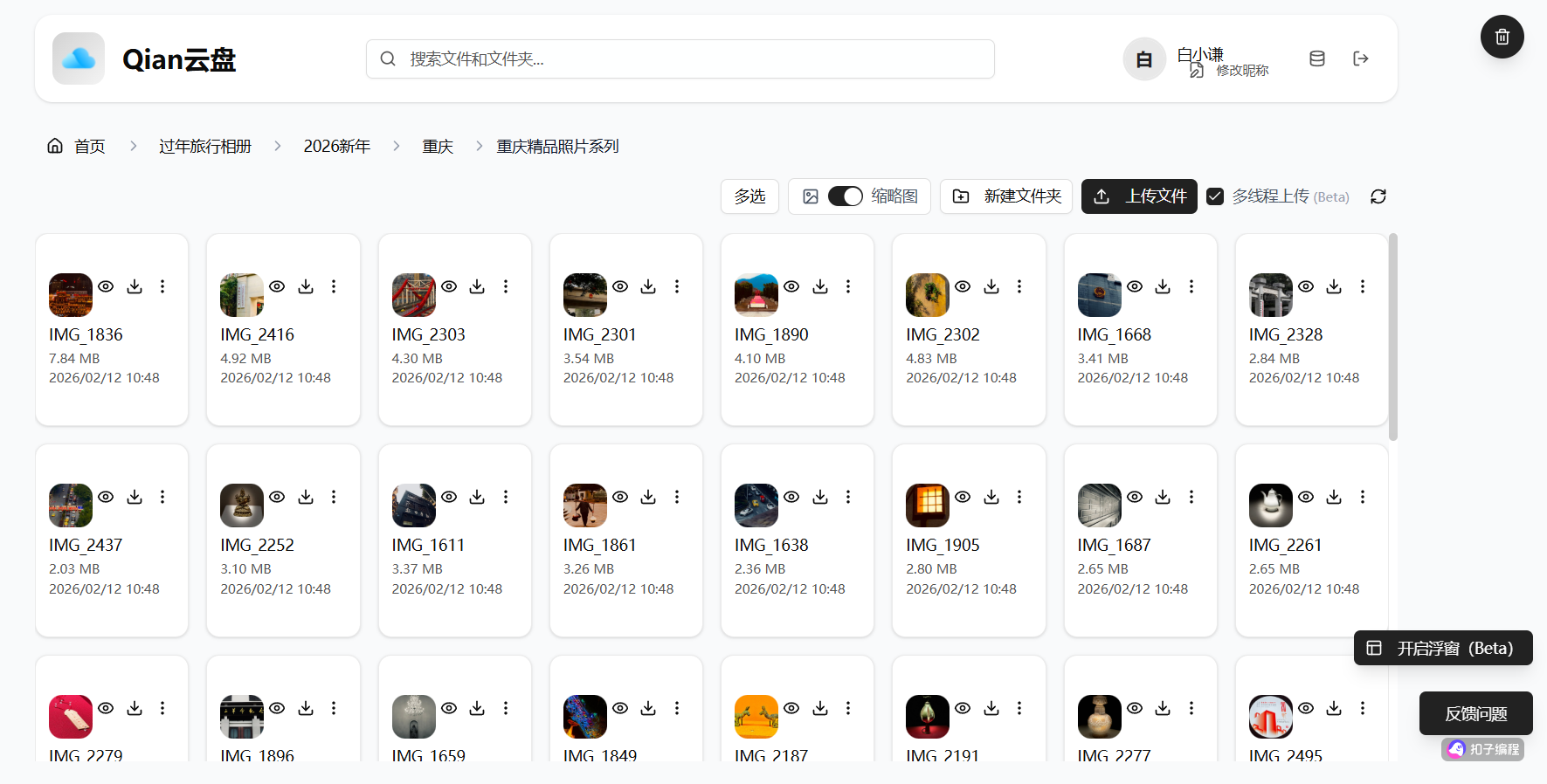Viewport: 1547px width, 784px height.
Task: Open more options for IMG_2416
Action: click(334, 286)
